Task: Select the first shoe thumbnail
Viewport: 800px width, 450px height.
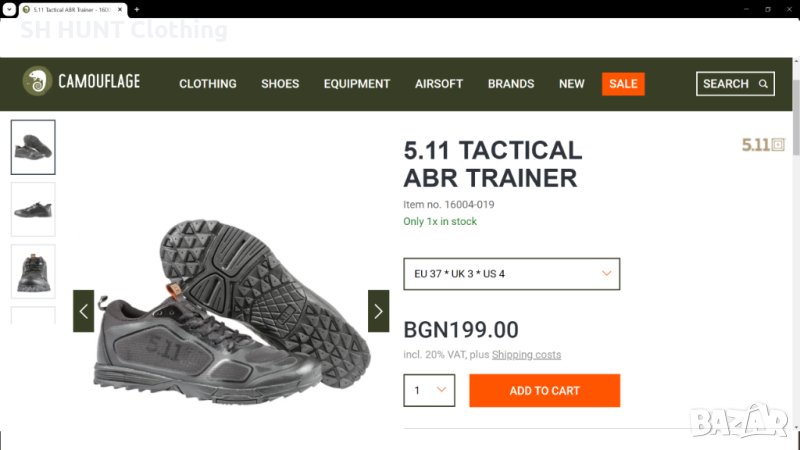Action: pos(33,147)
